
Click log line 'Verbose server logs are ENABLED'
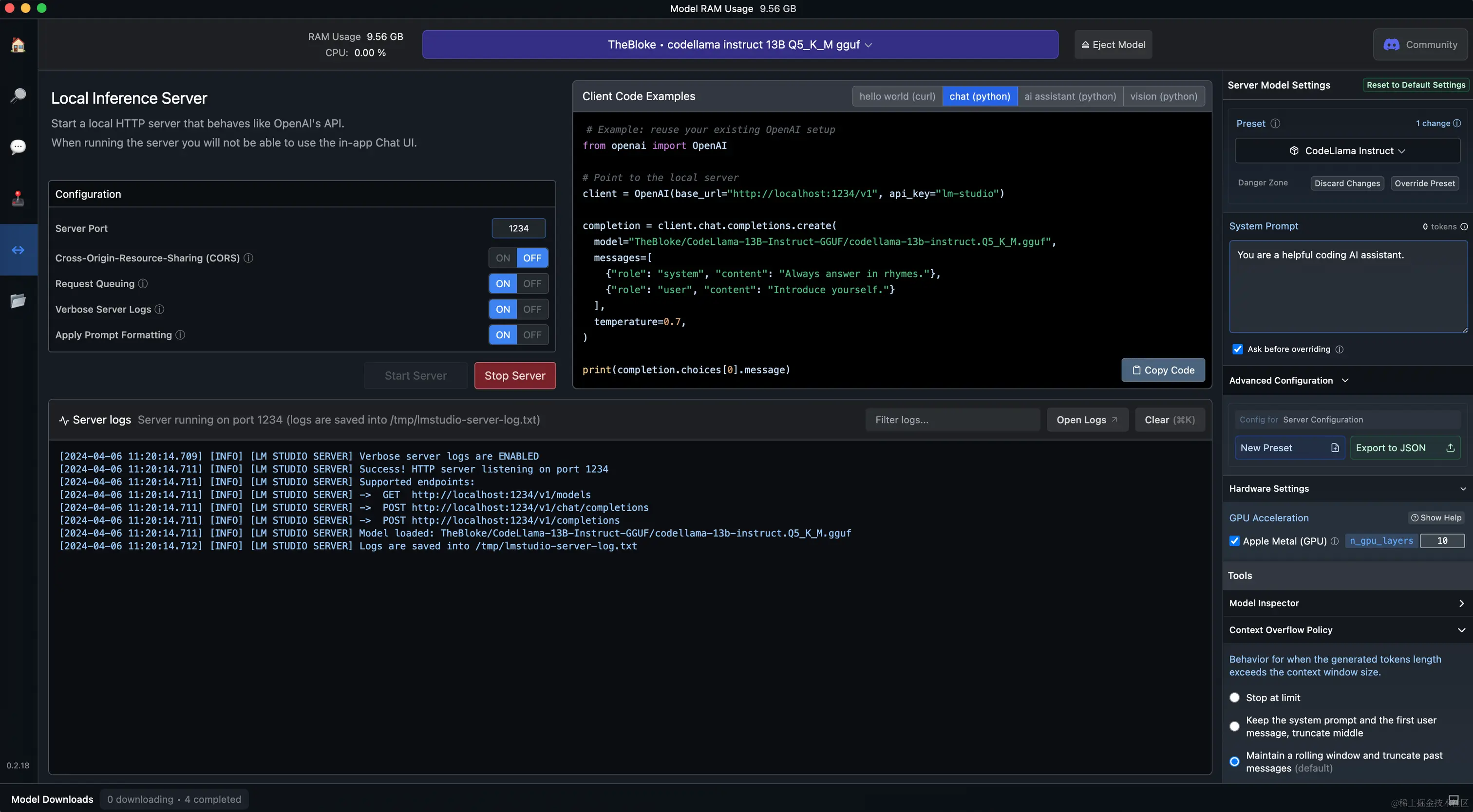(x=449, y=456)
